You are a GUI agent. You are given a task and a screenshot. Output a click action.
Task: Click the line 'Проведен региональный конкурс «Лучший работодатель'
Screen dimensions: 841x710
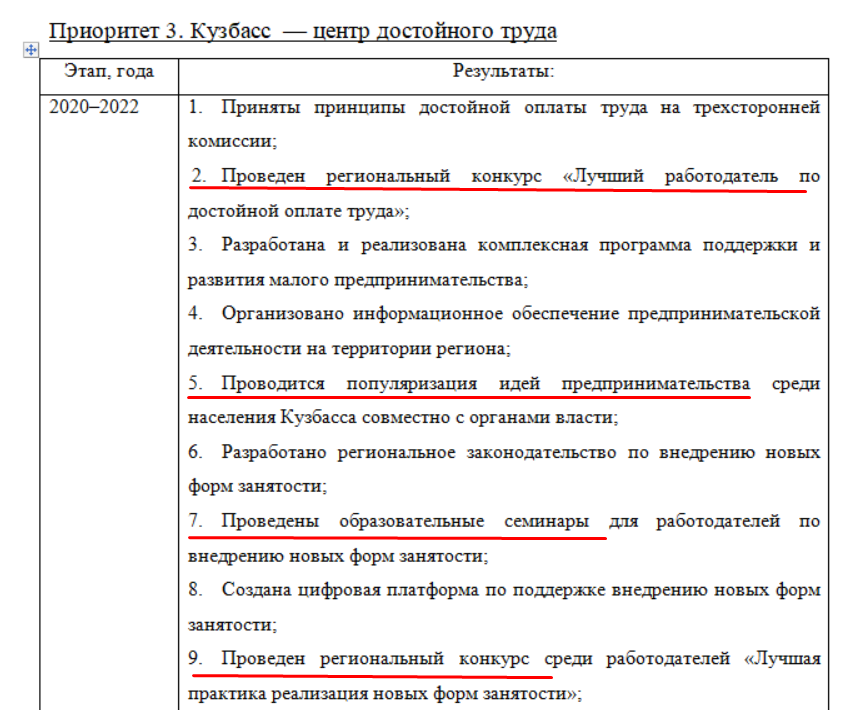[499, 176]
